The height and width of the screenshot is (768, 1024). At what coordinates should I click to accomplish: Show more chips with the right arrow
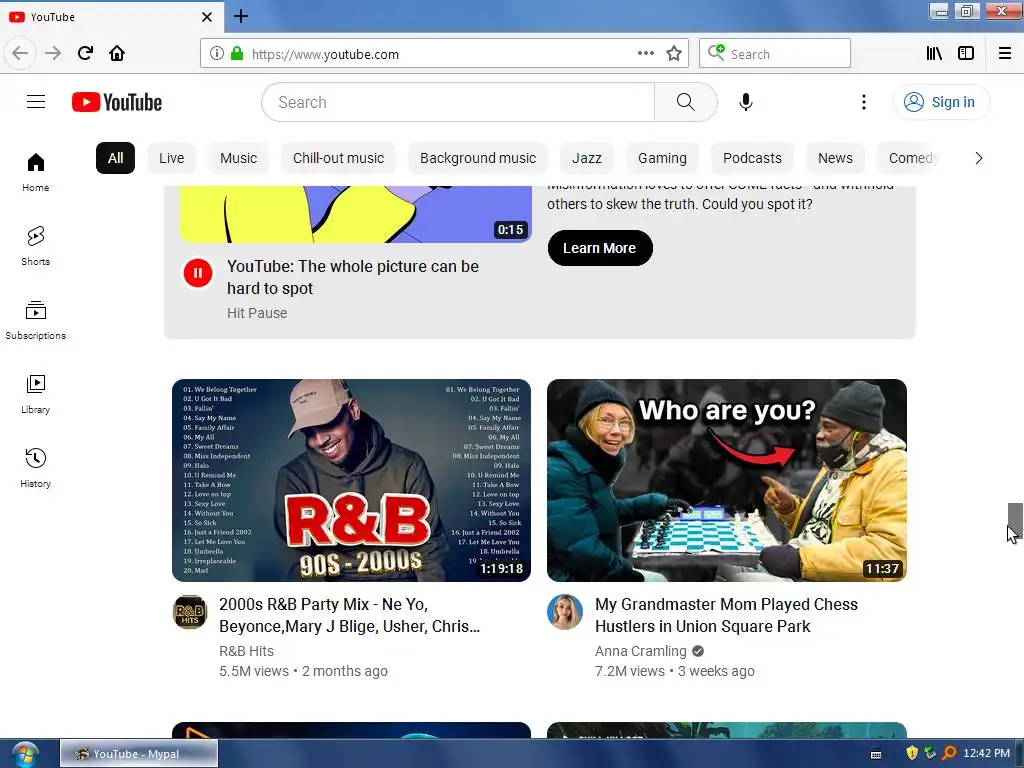pyautogui.click(x=978, y=158)
